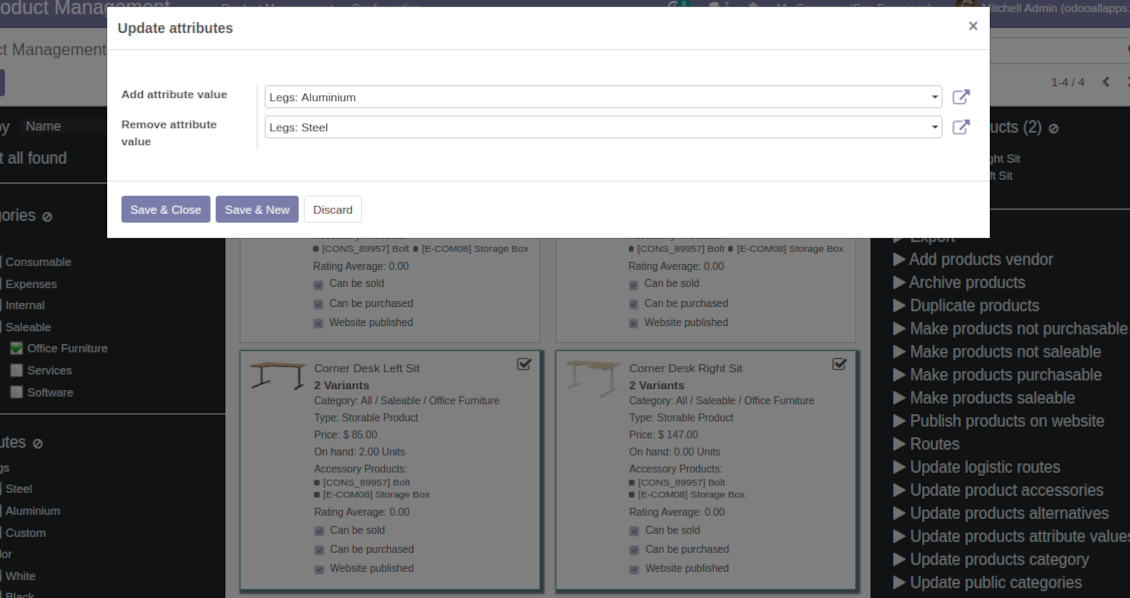Open Mitchell Admin user menu

pos(1044,8)
